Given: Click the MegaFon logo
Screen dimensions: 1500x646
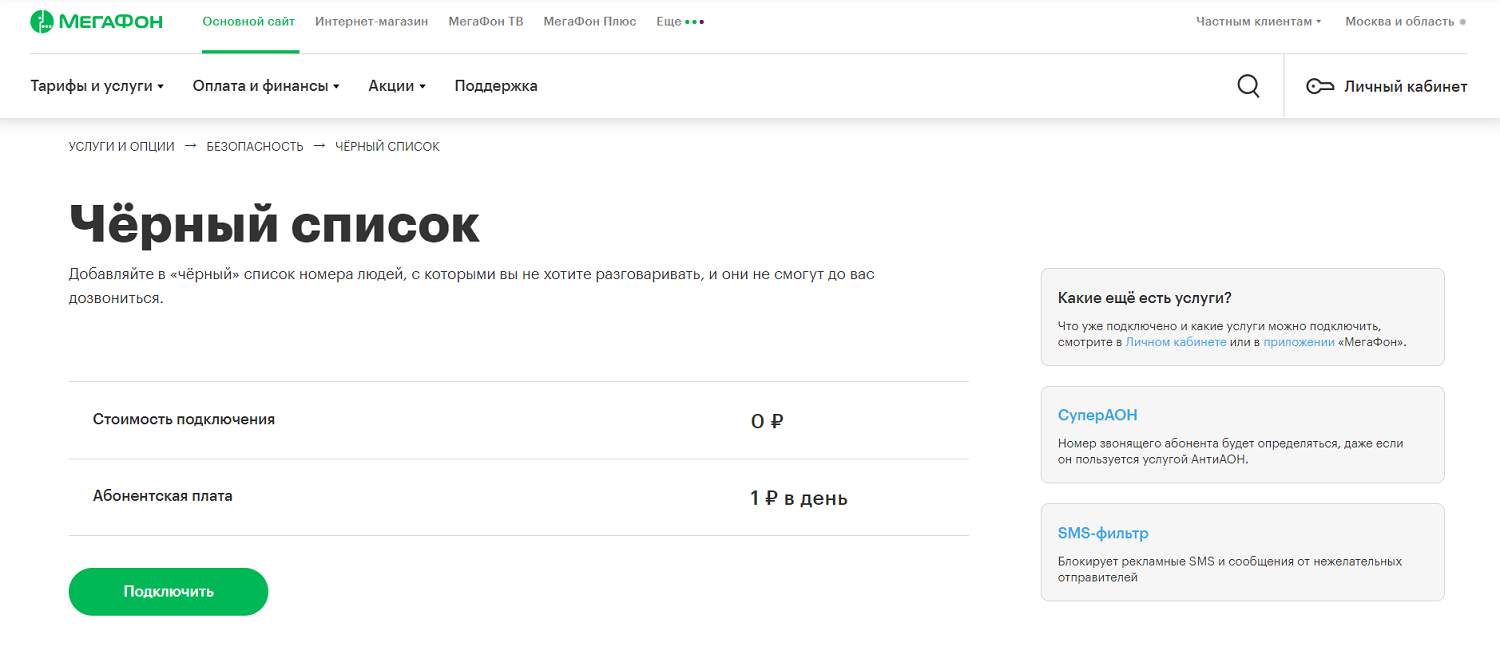Looking at the screenshot, I should click(x=96, y=21).
